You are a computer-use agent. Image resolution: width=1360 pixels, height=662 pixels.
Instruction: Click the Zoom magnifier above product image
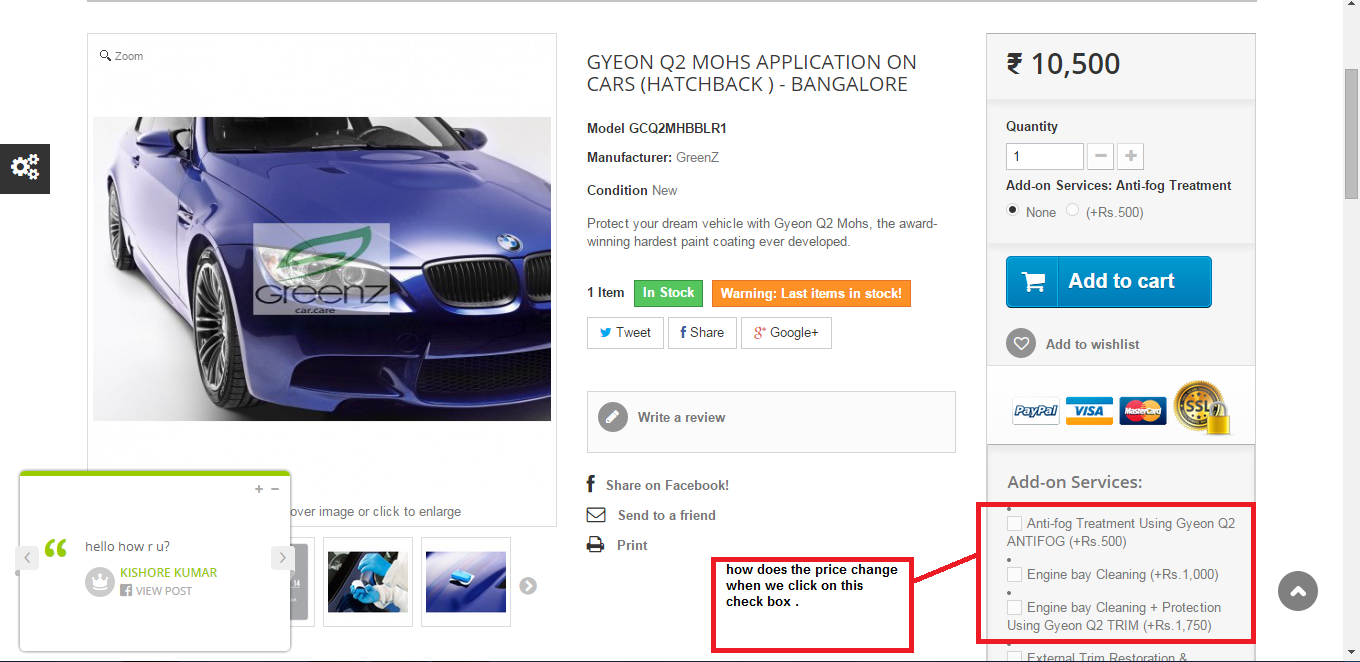105,56
